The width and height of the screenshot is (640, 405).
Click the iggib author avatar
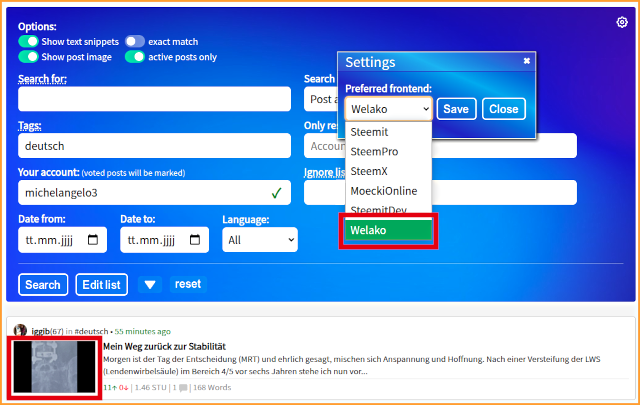20,330
